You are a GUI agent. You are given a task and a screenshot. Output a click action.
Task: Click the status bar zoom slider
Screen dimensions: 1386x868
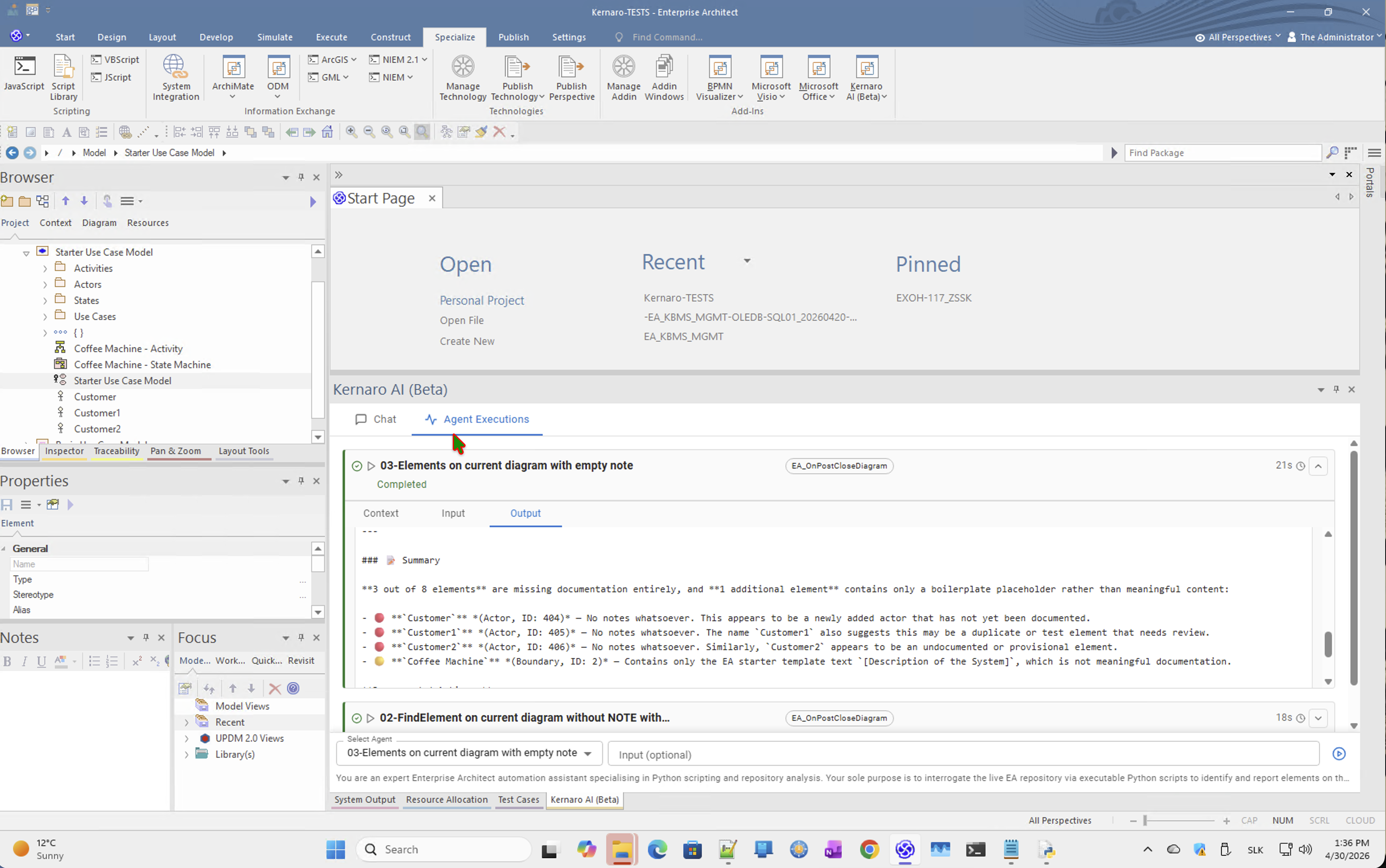[1179, 821]
